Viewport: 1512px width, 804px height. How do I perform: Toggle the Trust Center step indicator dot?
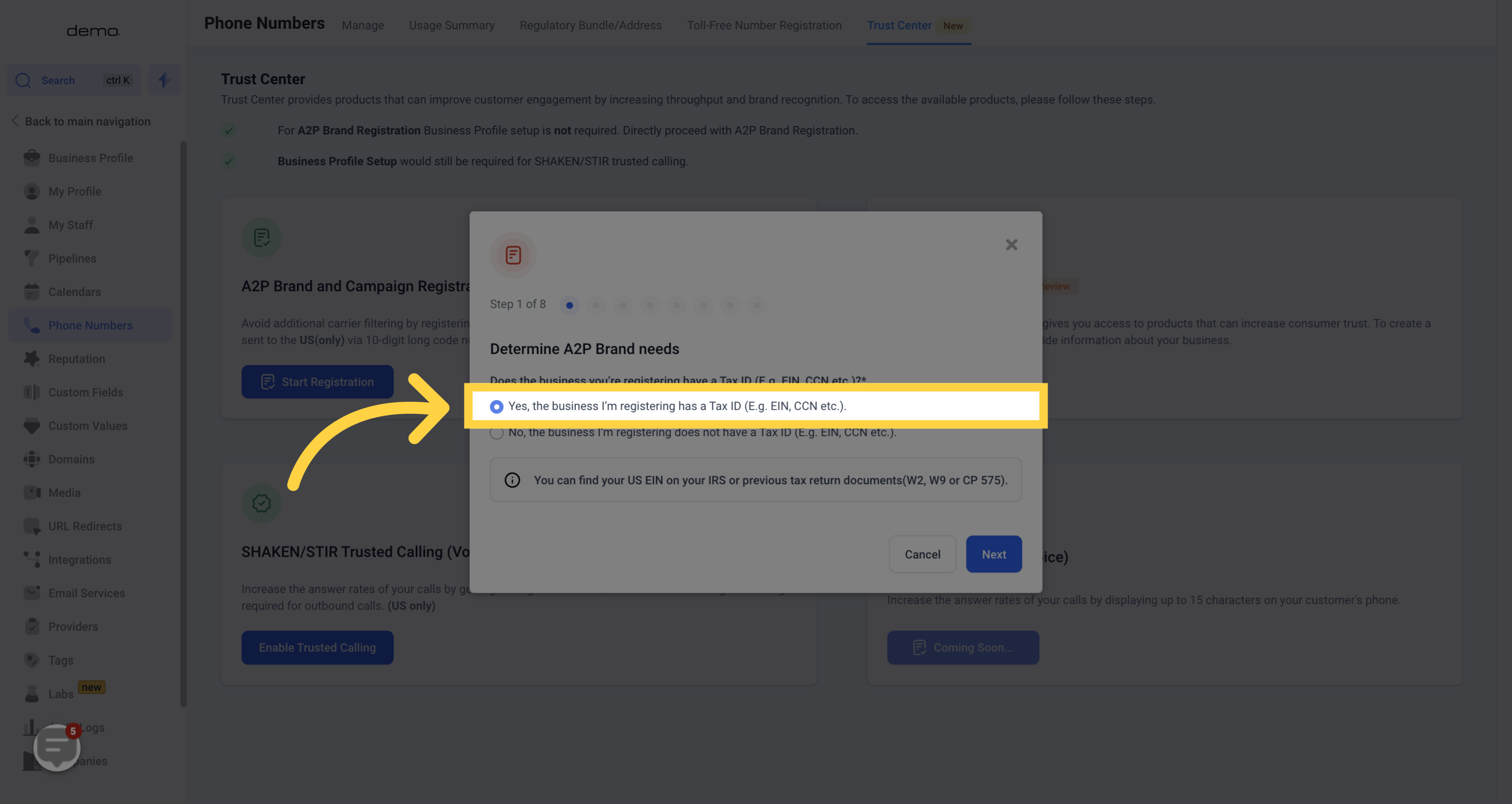(x=568, y=305)
